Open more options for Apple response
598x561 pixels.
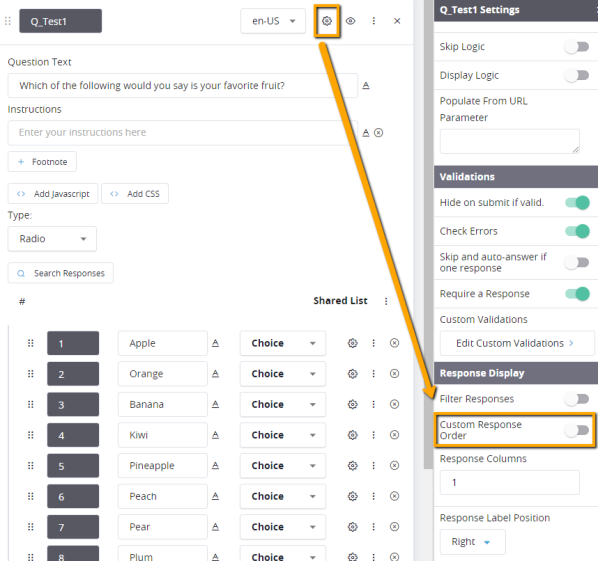click(374, 343)
